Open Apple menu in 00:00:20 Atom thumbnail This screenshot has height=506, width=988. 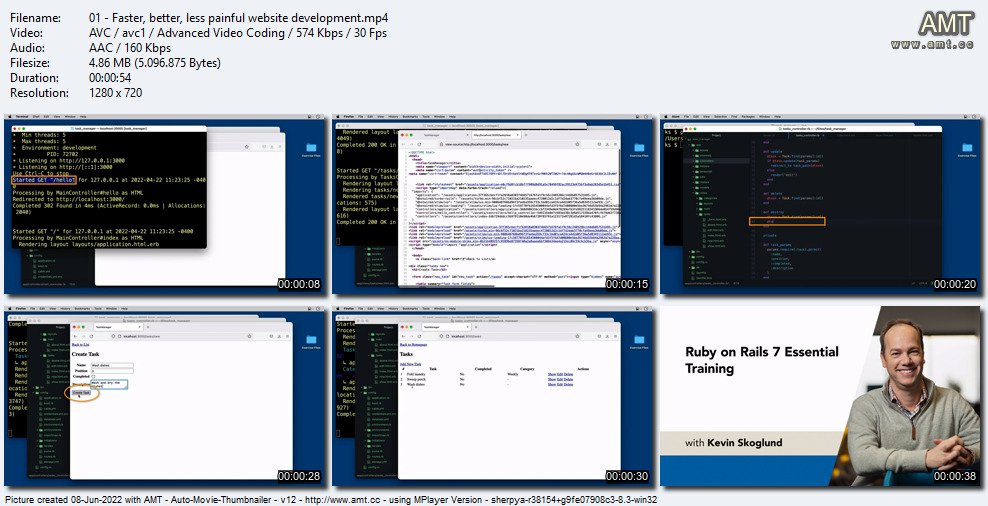point(665,117)
